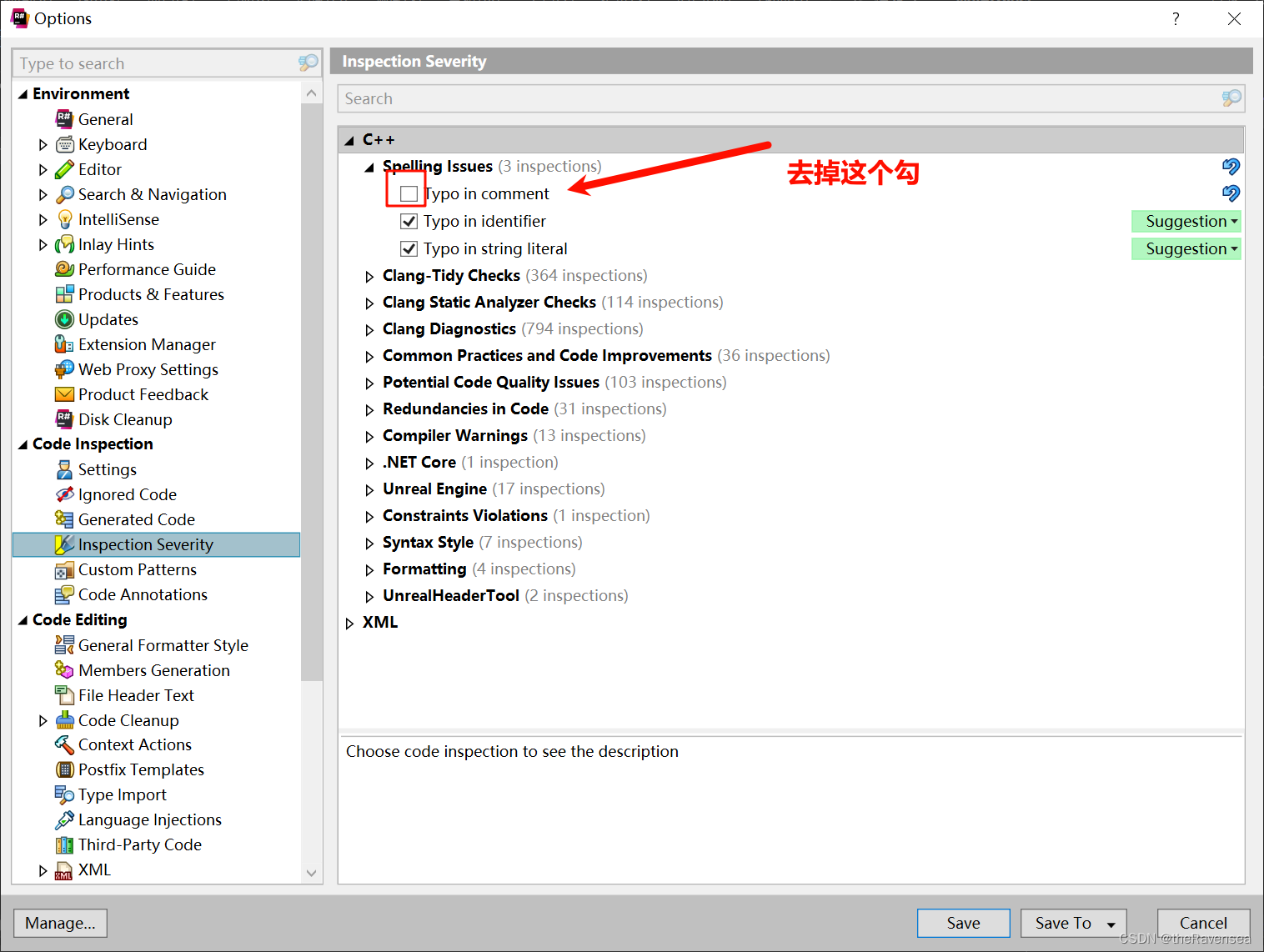Click the Custom Patterns icon
The height and width of the screenshot is (952, 1264).
coord(64,569)
